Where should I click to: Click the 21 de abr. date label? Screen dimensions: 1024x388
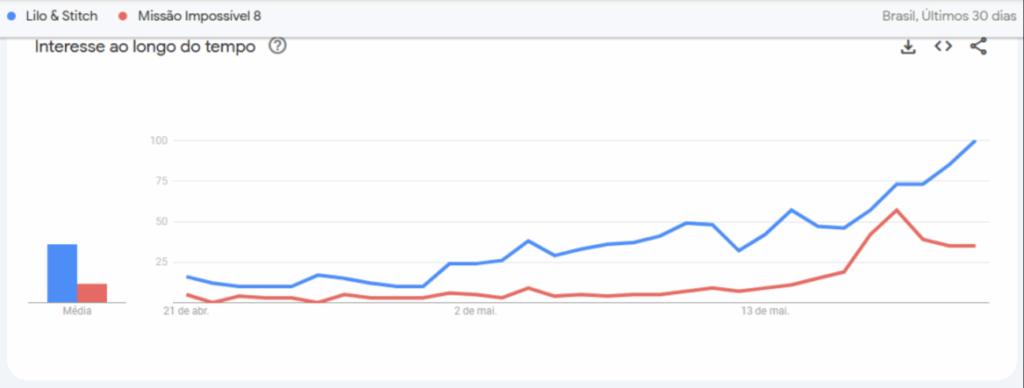(186, 312)
